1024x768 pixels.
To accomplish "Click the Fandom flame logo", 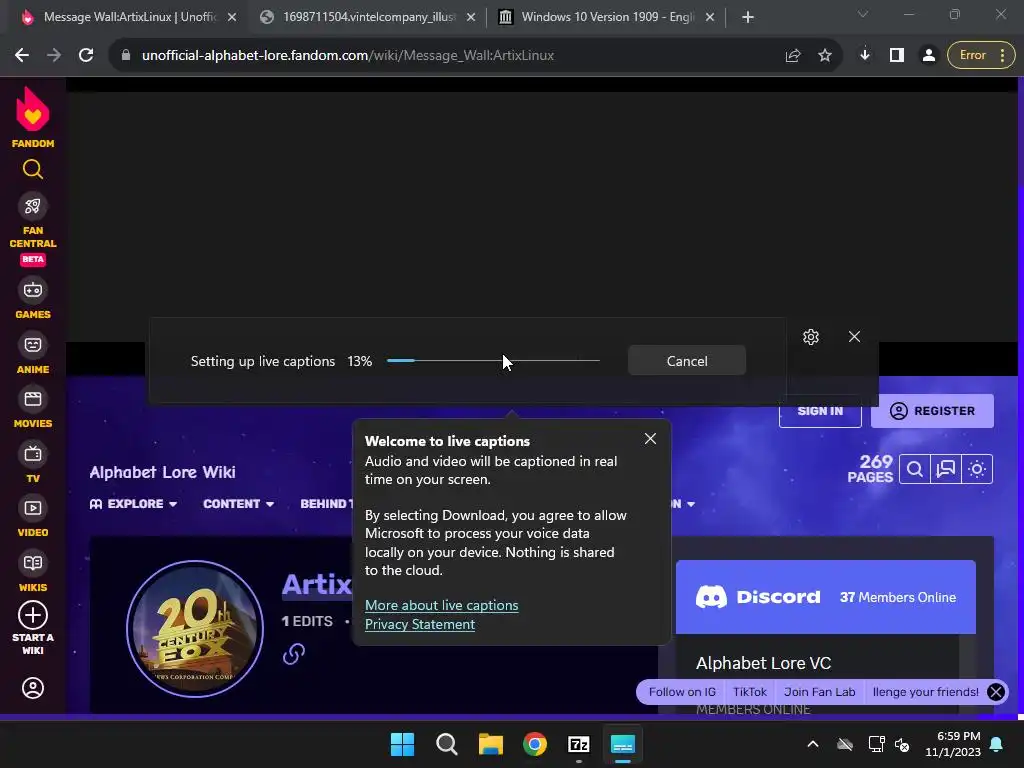I will click(x=33, y=109).
